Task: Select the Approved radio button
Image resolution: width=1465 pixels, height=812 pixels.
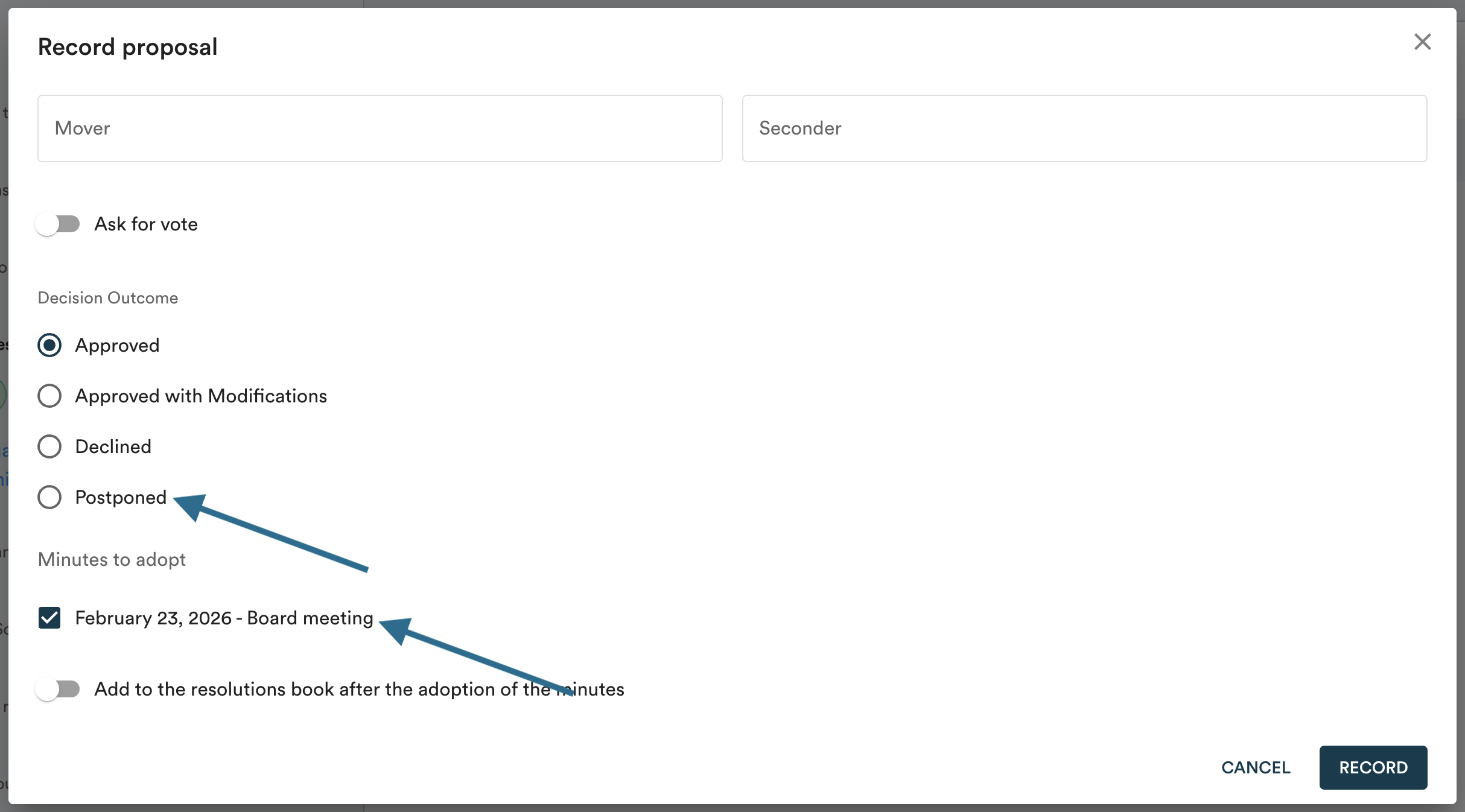Action: 49,346
